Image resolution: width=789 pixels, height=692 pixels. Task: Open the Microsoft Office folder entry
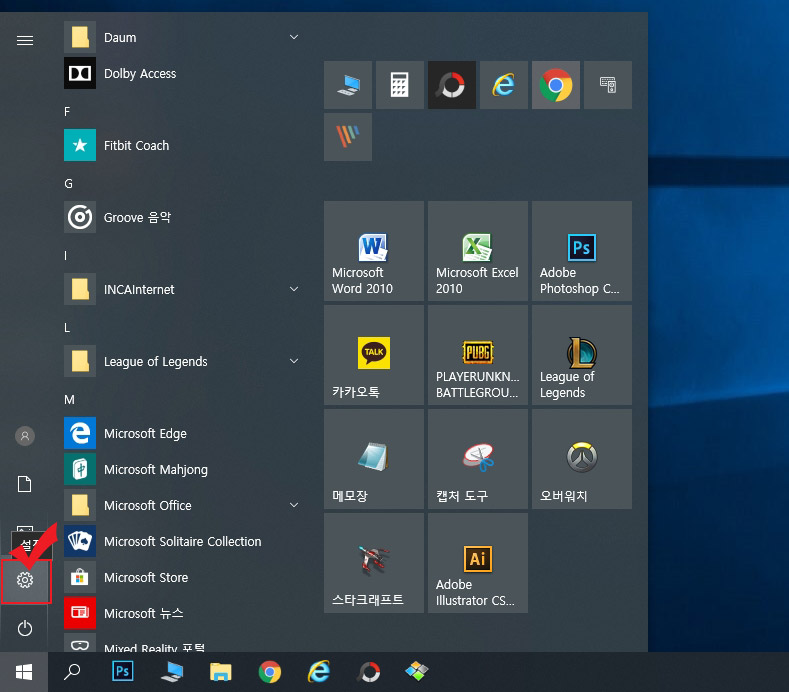(182, 505)
